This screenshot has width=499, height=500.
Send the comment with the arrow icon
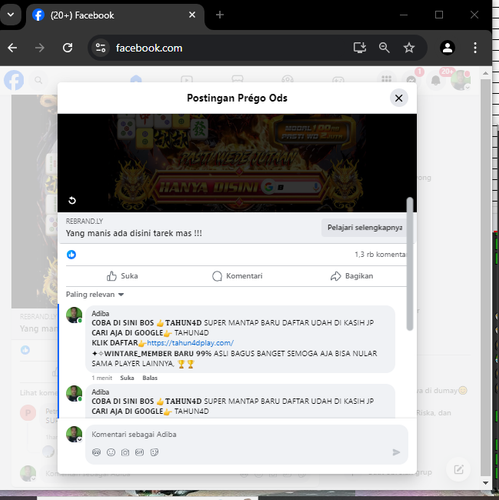(396, 452)
